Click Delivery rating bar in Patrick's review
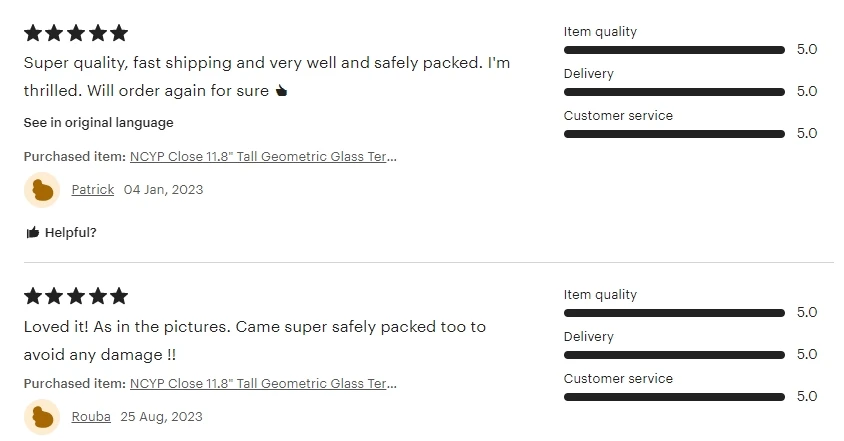Screen dimensions: 844x441 (674, 91)
